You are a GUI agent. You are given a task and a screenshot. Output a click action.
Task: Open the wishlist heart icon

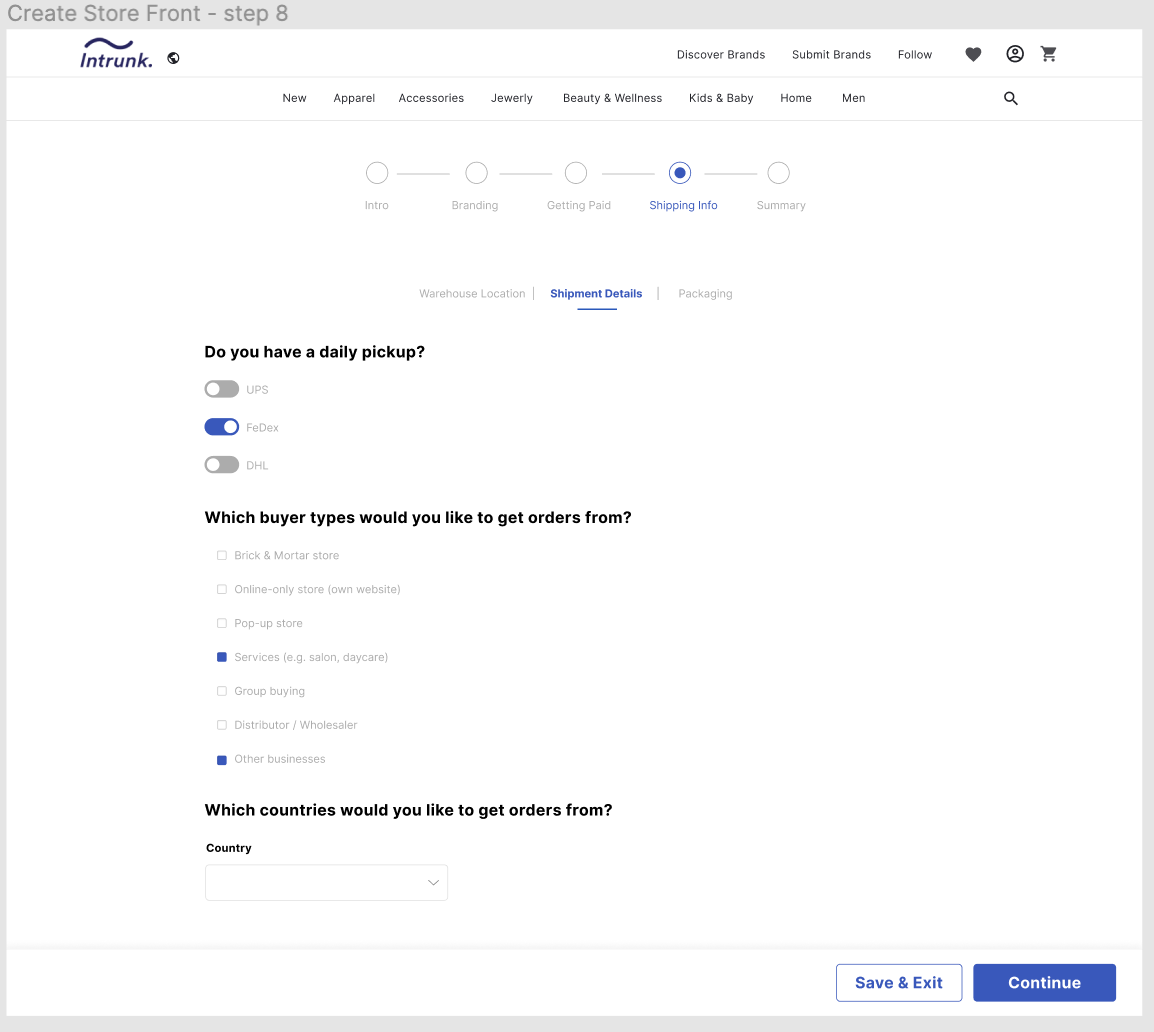click(x=973, y=55)
